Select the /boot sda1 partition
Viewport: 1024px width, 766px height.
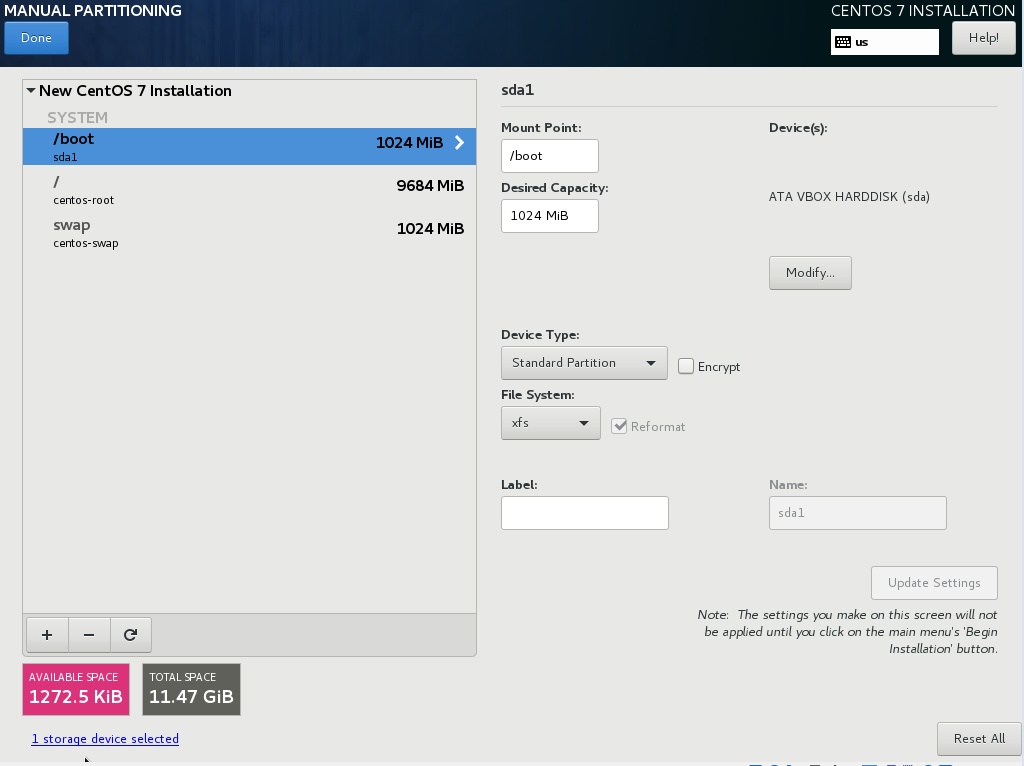tap(249, 147)
